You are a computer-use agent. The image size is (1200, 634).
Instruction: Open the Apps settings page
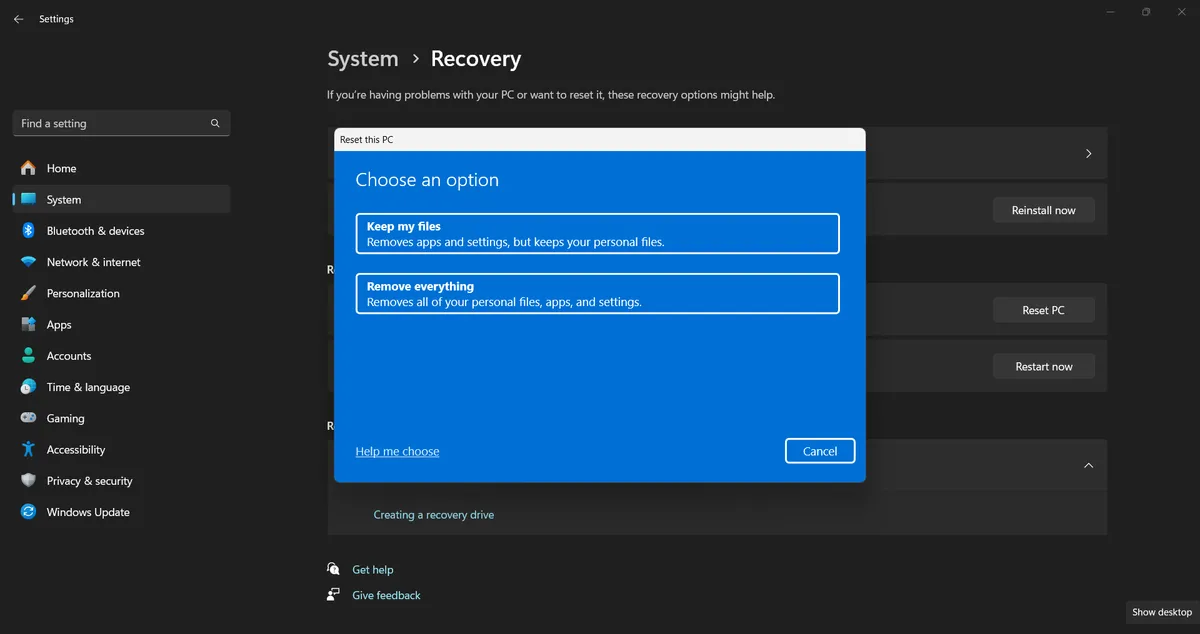121,324
